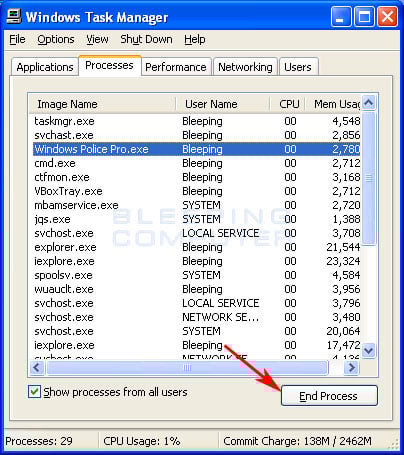404x455 pixels.
Task: Click the vertical scrollbar up arrow
Action: point(369,103)
